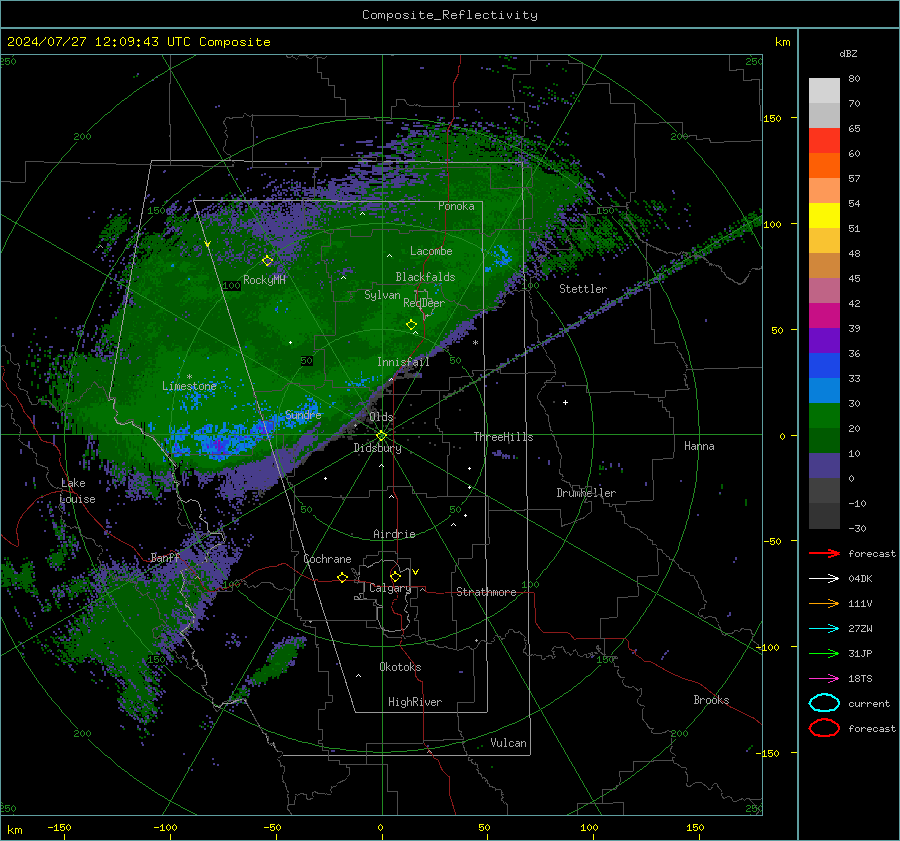Click the Ponoka label
The image size is (900, 841).
click(x=456, y=206)
